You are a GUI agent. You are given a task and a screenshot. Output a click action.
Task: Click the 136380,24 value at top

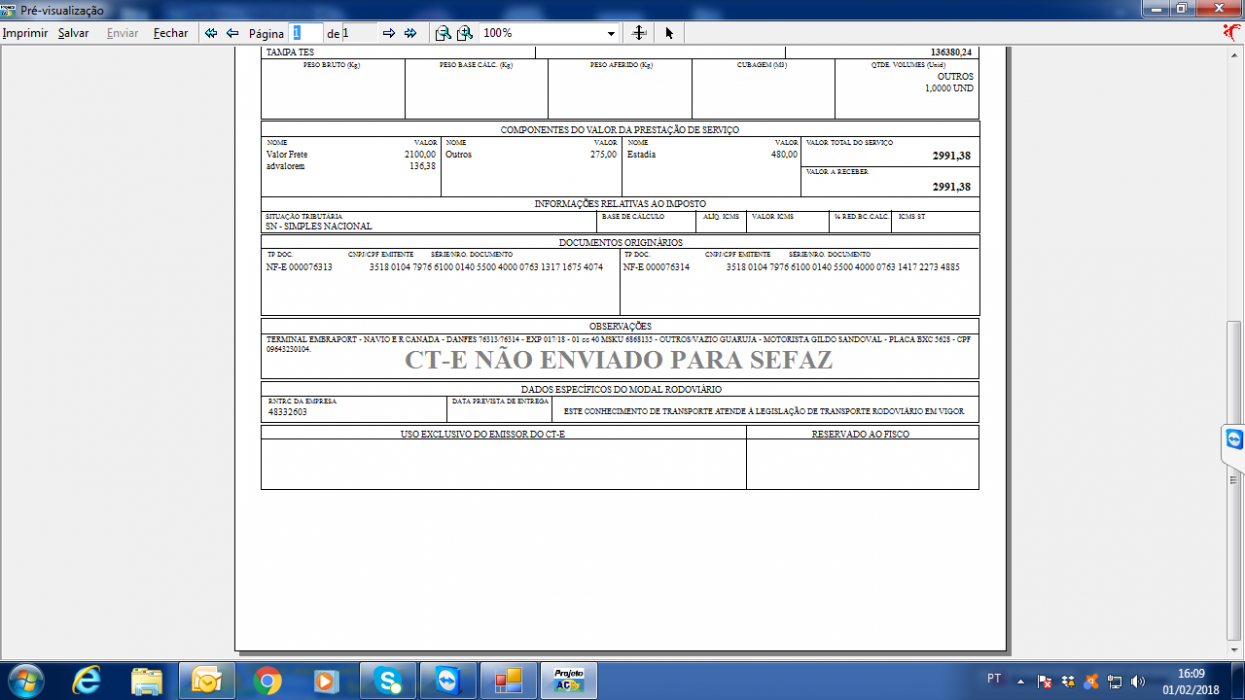tap(951, 52)
